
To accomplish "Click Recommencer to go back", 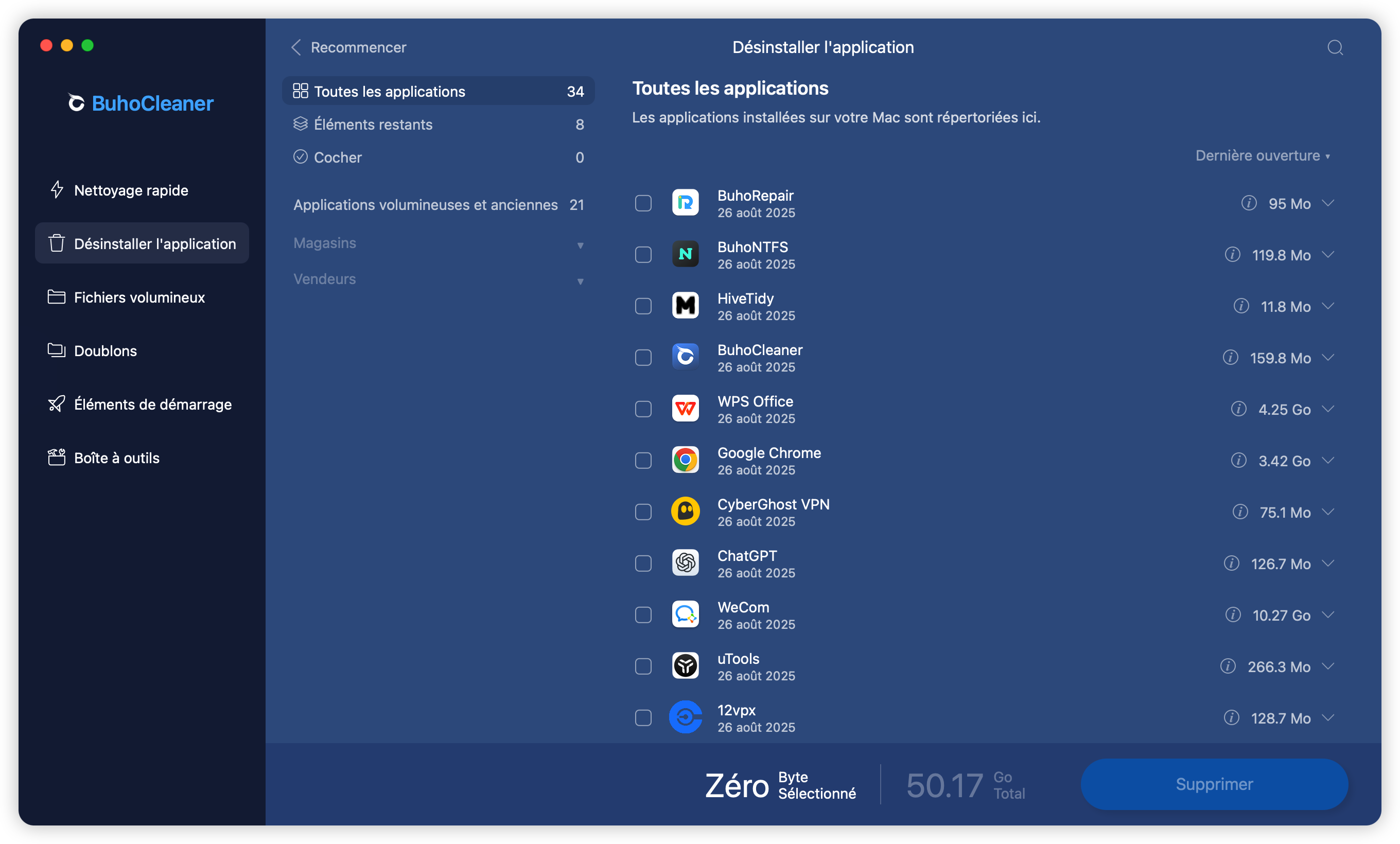I will click(348, 47).
